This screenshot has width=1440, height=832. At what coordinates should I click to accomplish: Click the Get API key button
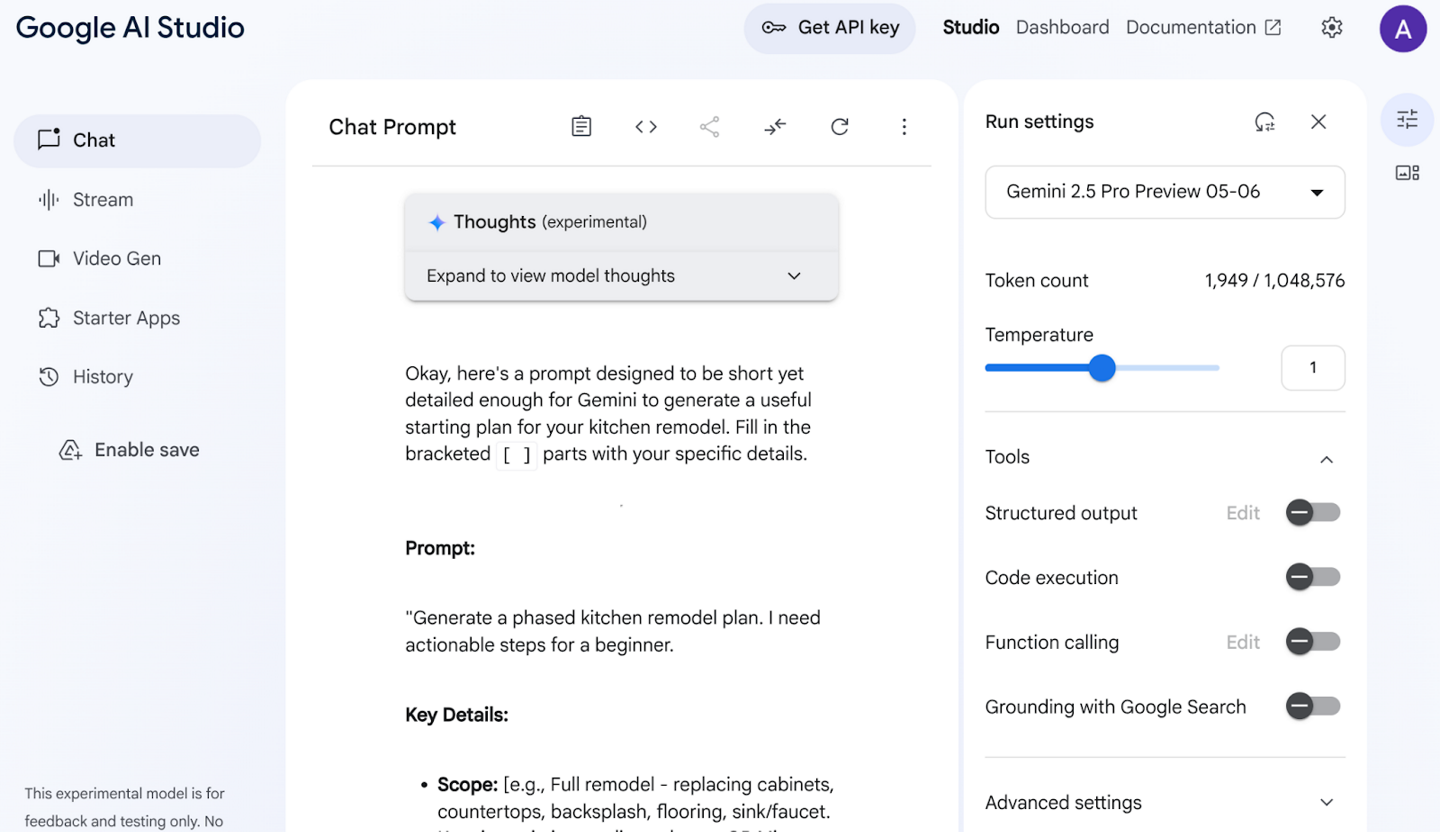tap(829, 28)
